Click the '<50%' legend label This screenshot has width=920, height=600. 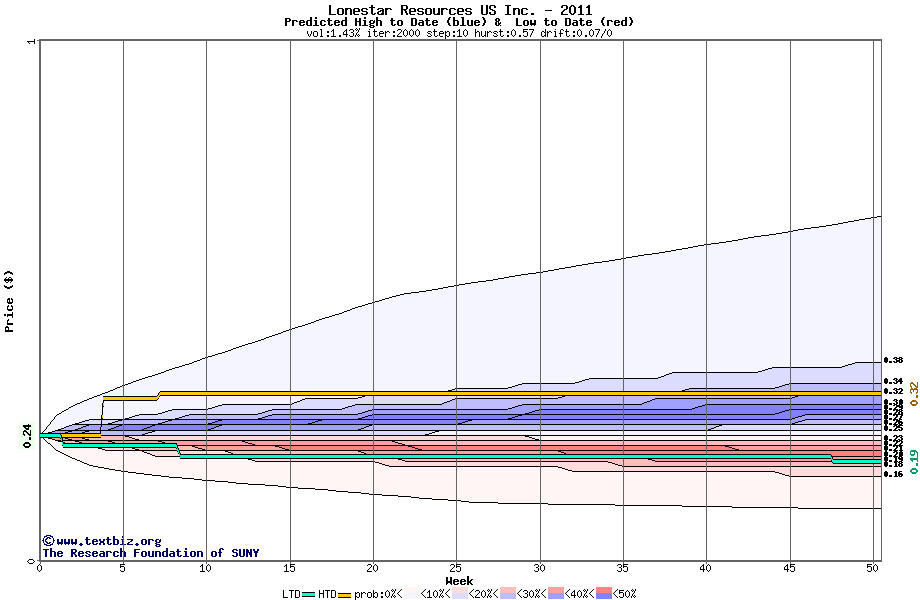625,594
